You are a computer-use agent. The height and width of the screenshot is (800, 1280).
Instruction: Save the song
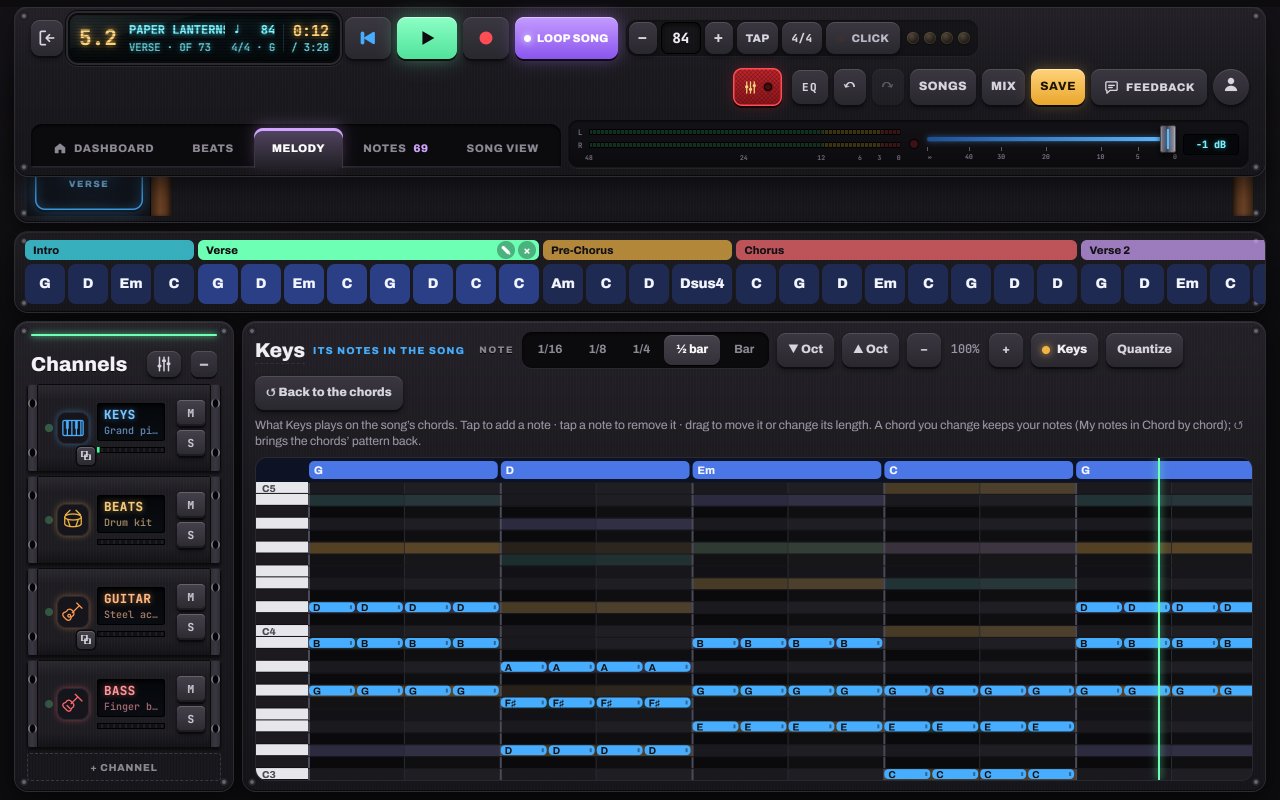[x=1057, y=87]
